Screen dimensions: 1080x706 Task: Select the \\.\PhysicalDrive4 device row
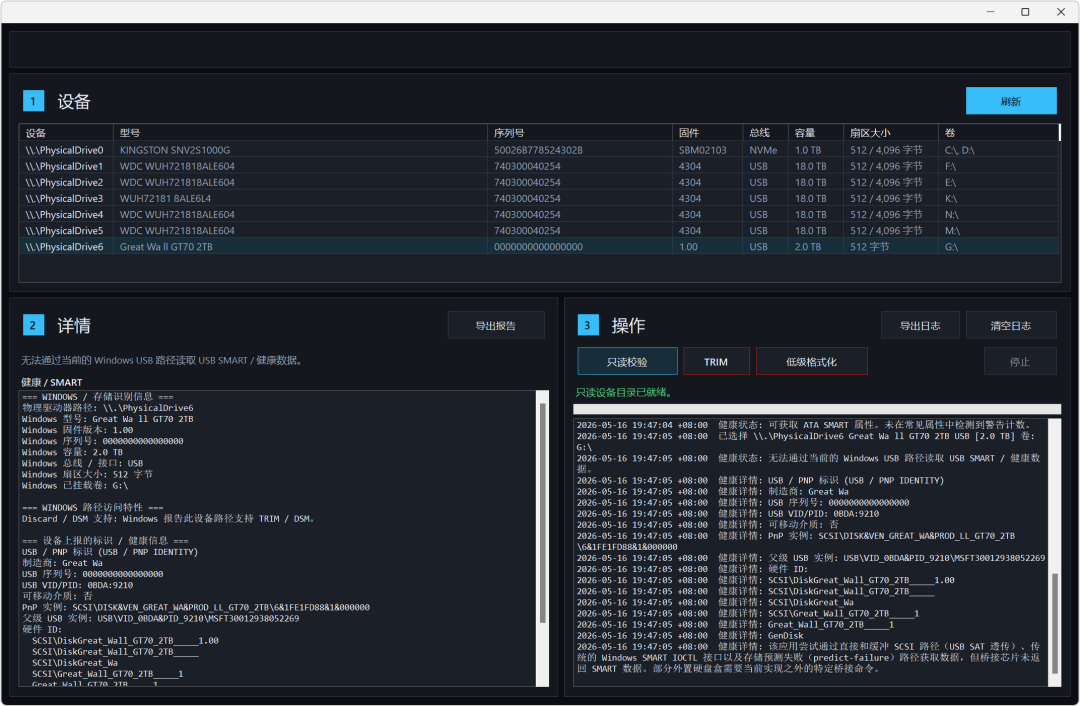(x=539, y=214)
